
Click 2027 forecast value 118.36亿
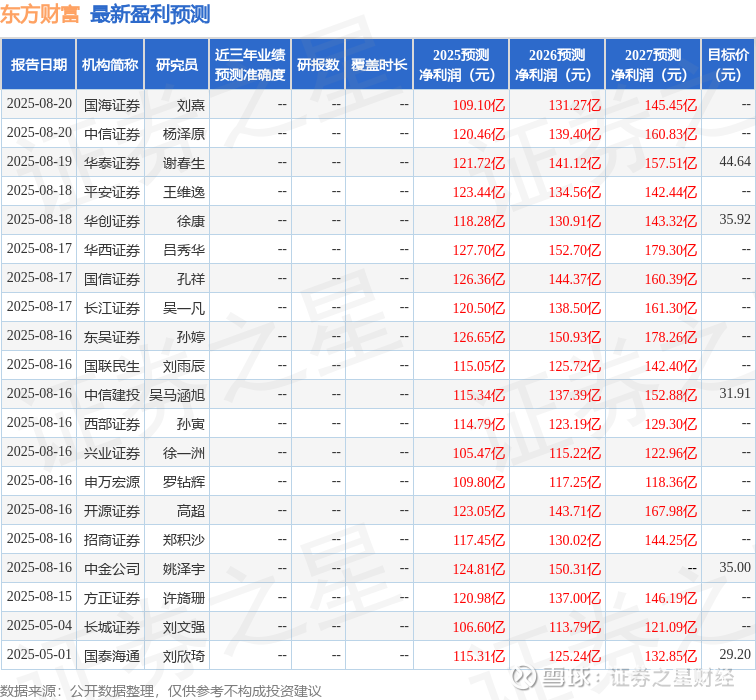tap(671, 482)
